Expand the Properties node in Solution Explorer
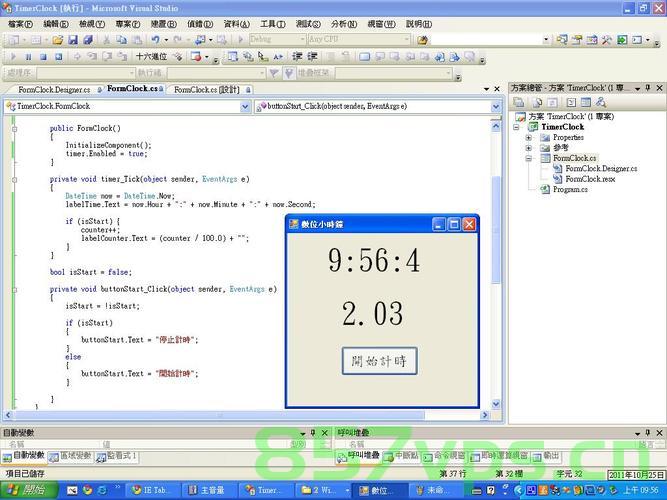The width and height of the screenshot is (667, 500). 529,137
